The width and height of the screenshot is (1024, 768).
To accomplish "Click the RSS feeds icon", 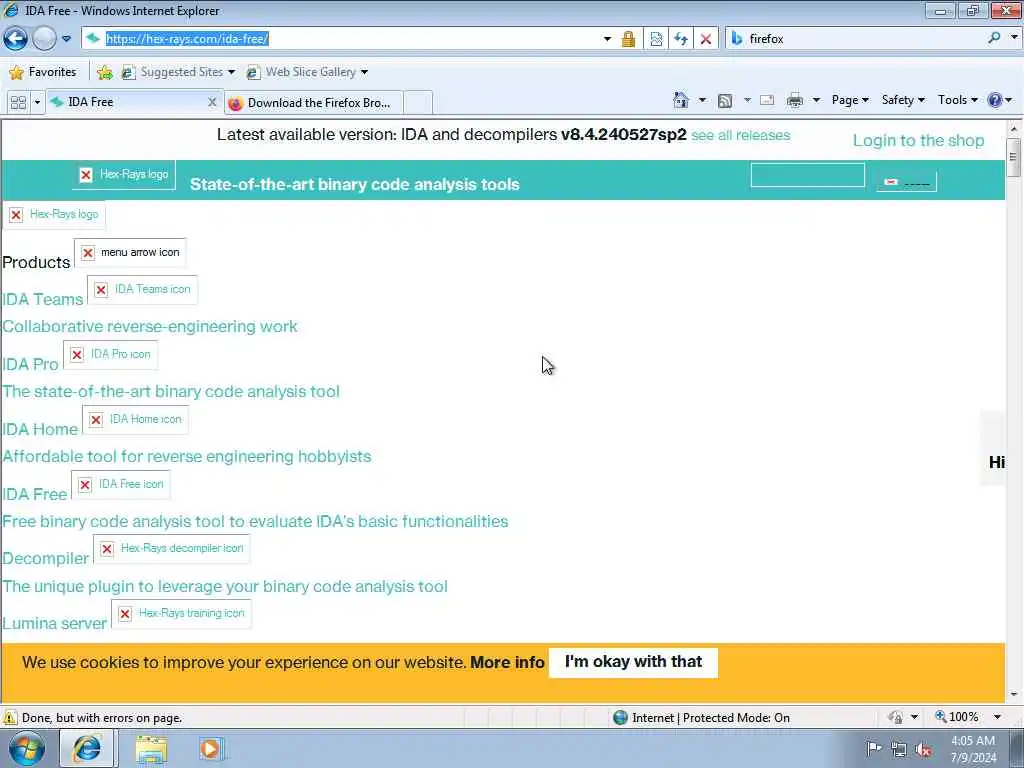I will 725,100.
